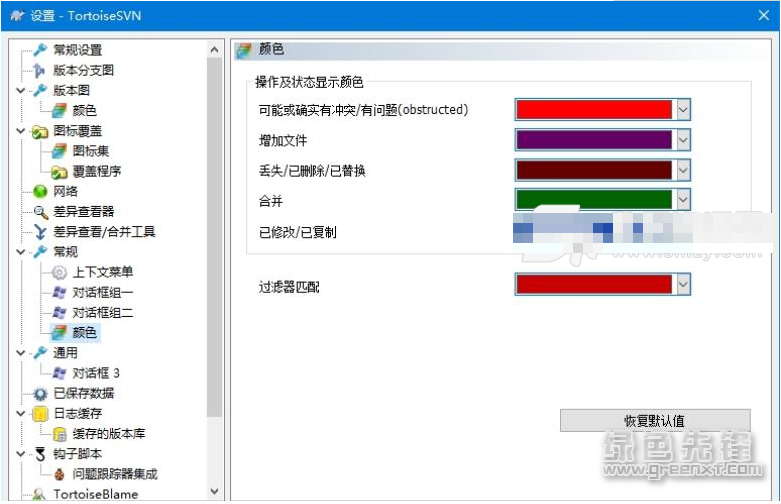This screenshot has width=781, height=504.
Task: Close the TortoiseSVN settings window
Action: 764,15
